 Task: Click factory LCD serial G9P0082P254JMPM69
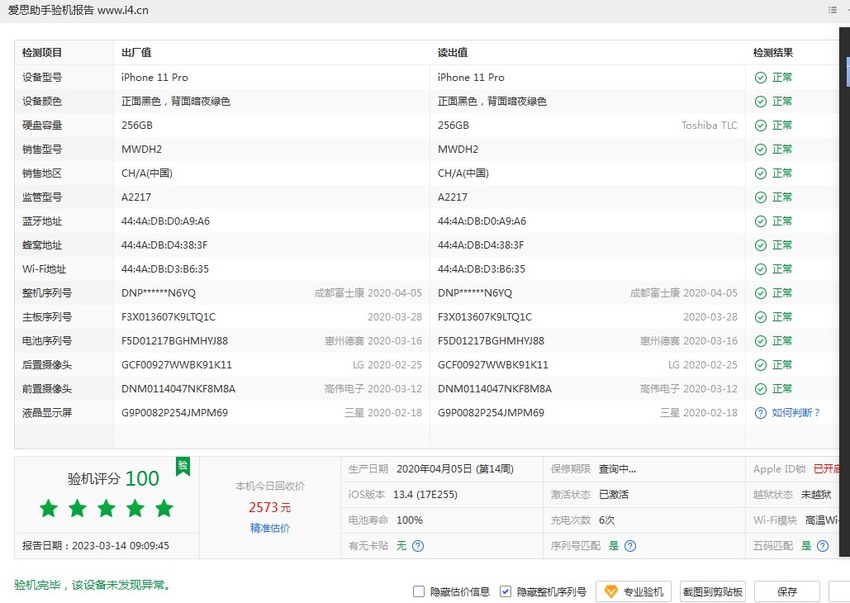click(175, 413)
